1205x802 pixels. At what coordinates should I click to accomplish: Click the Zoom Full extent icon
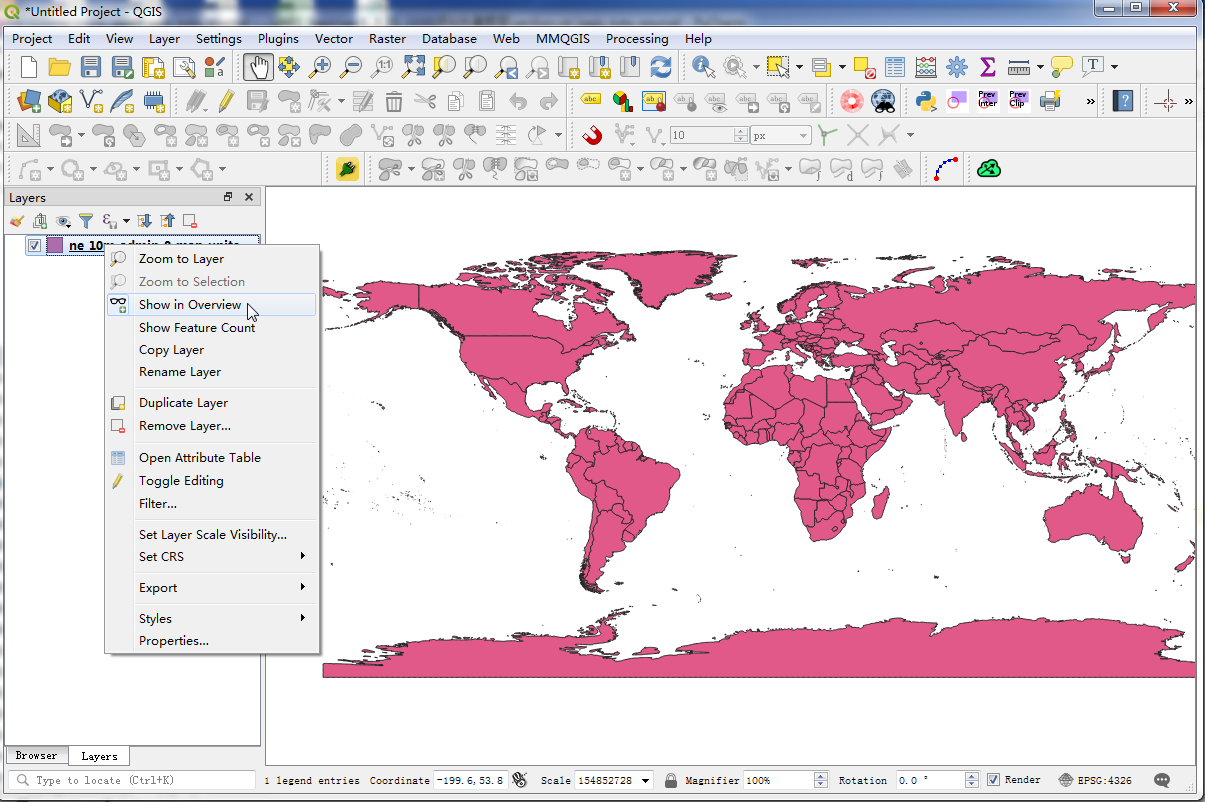[x=412, y=67]
